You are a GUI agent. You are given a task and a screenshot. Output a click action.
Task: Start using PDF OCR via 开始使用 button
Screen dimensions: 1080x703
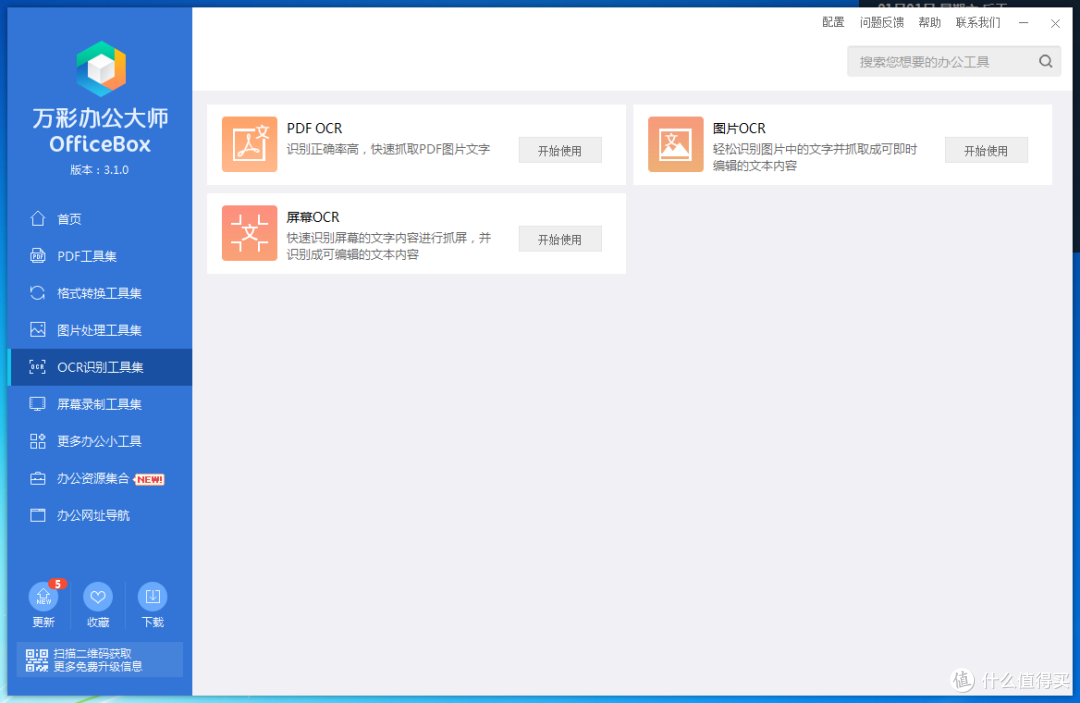[x=559, y=149]
